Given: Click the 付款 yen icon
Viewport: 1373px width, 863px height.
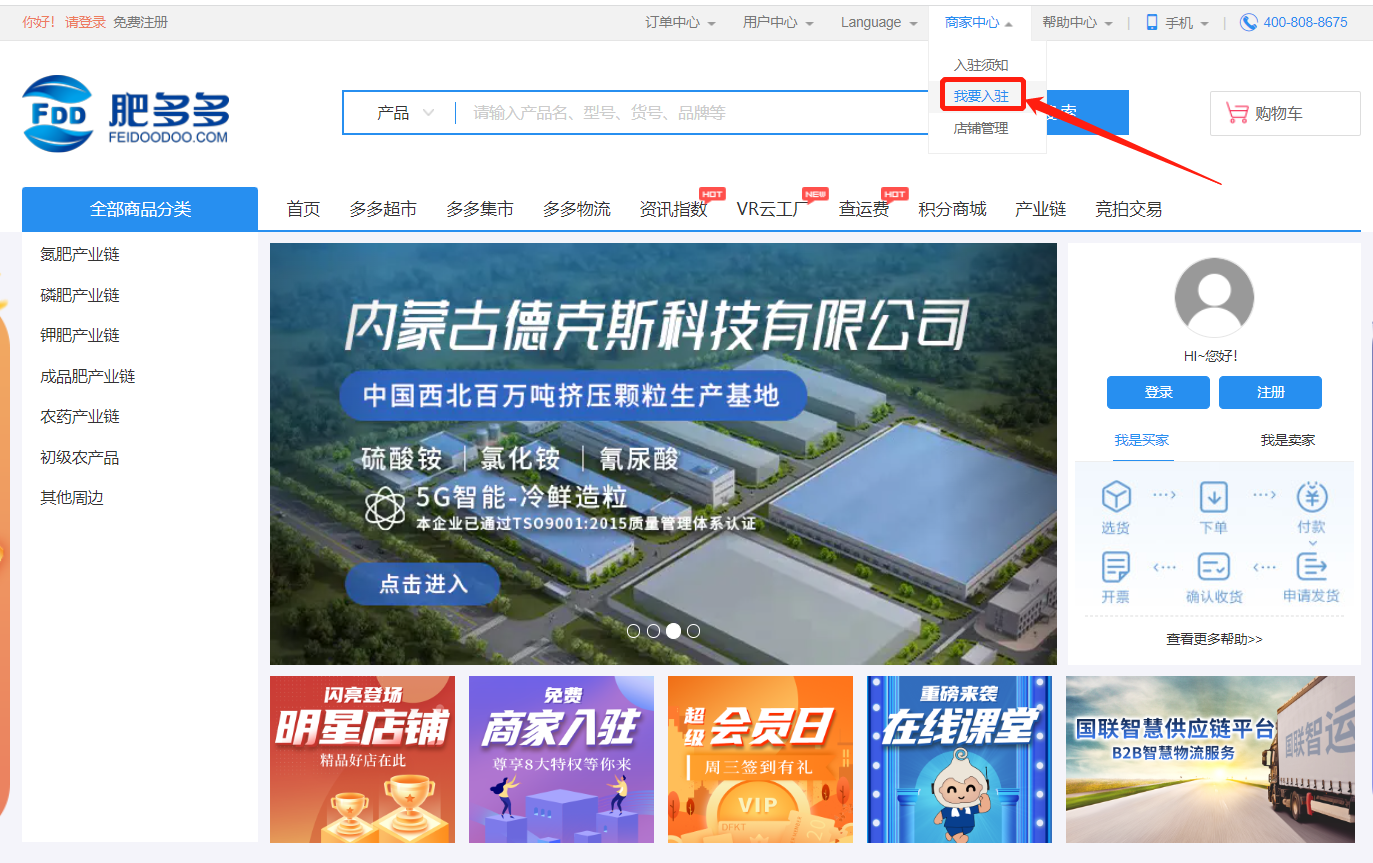Looking at the screenshot, I should (x=1312, y=496).
